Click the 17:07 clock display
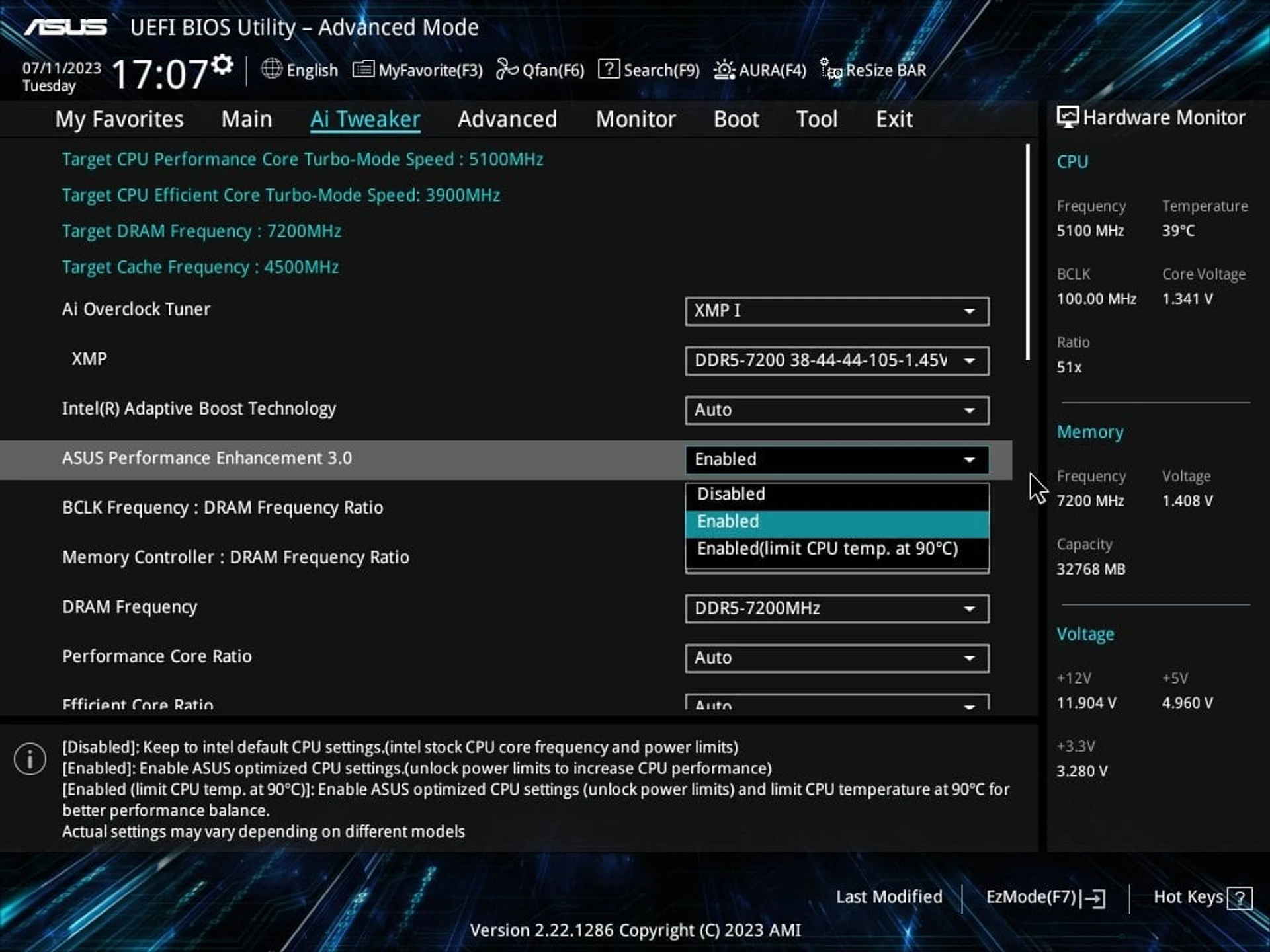The image size is (1270, 952). 159,73
